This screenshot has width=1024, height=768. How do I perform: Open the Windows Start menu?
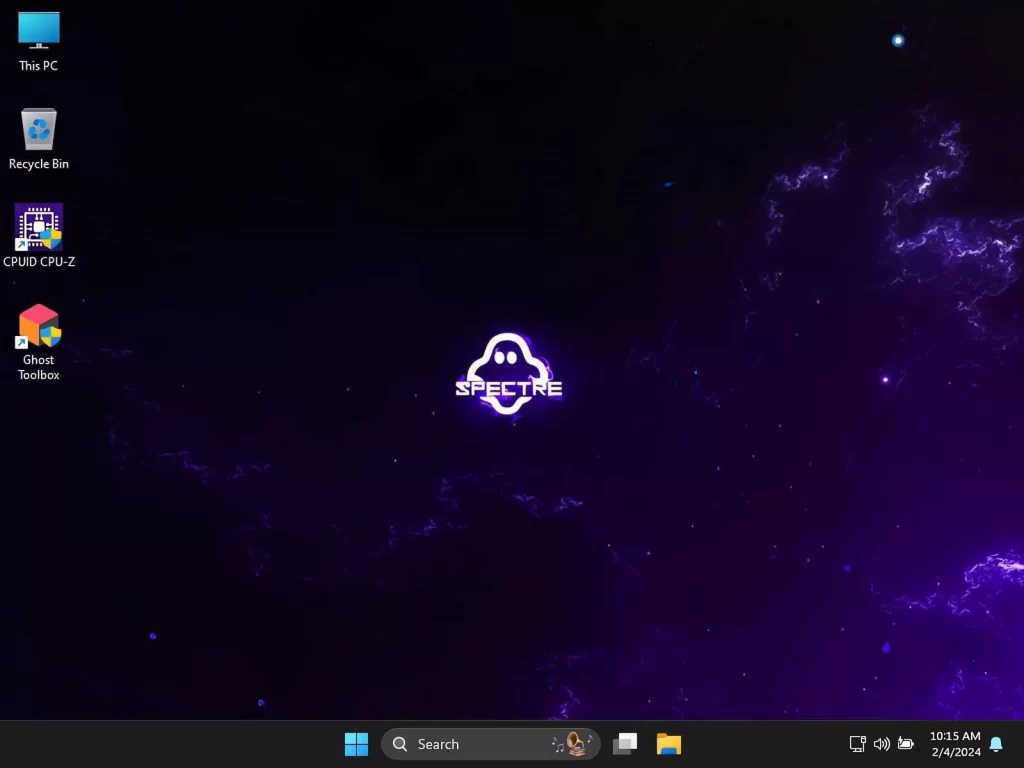pos(356,744)
